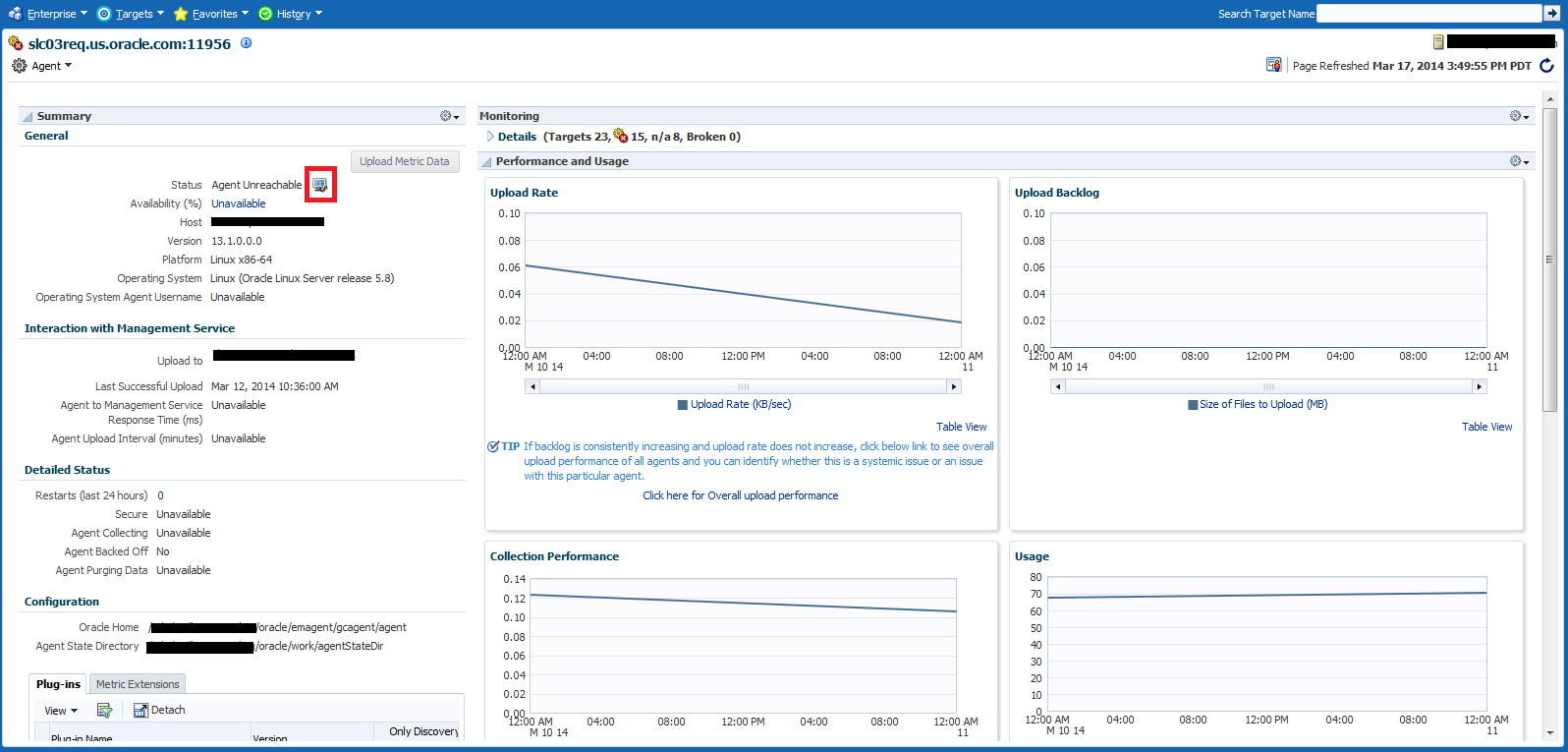
Task: Click the Upload Backlog chart left scroll arrow
Action: coord(1058,386)
